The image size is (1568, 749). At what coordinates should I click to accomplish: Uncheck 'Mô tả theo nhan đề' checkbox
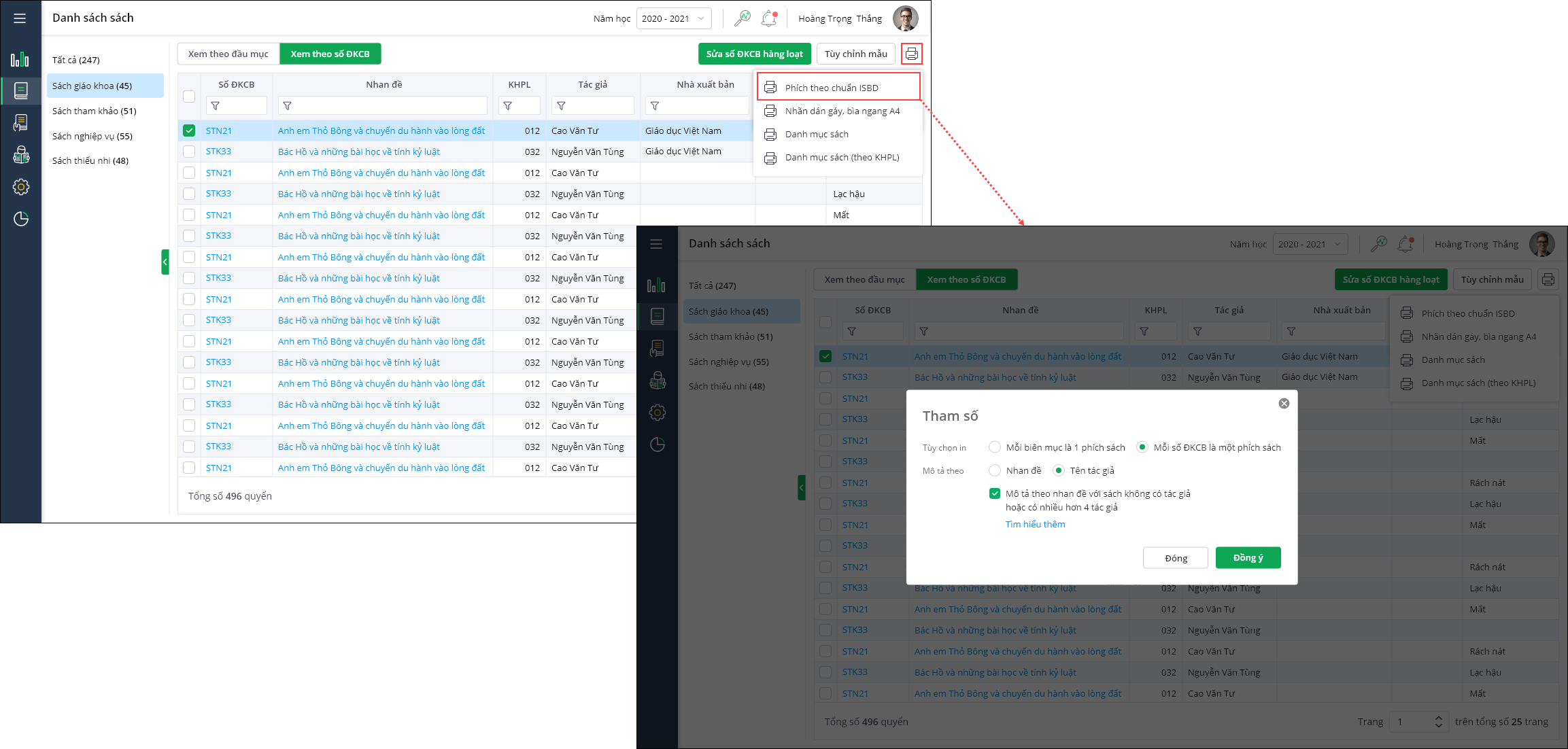[995, 493]
